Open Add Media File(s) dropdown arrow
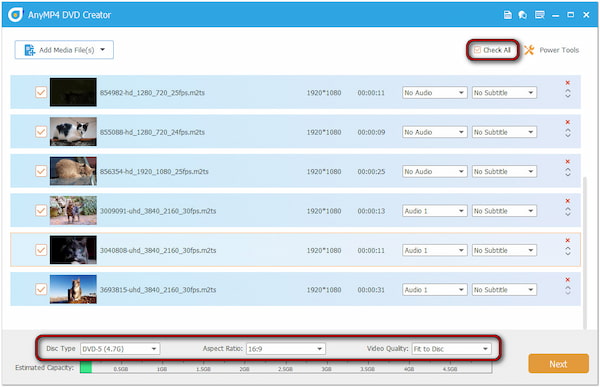 [x=103, y=50]
